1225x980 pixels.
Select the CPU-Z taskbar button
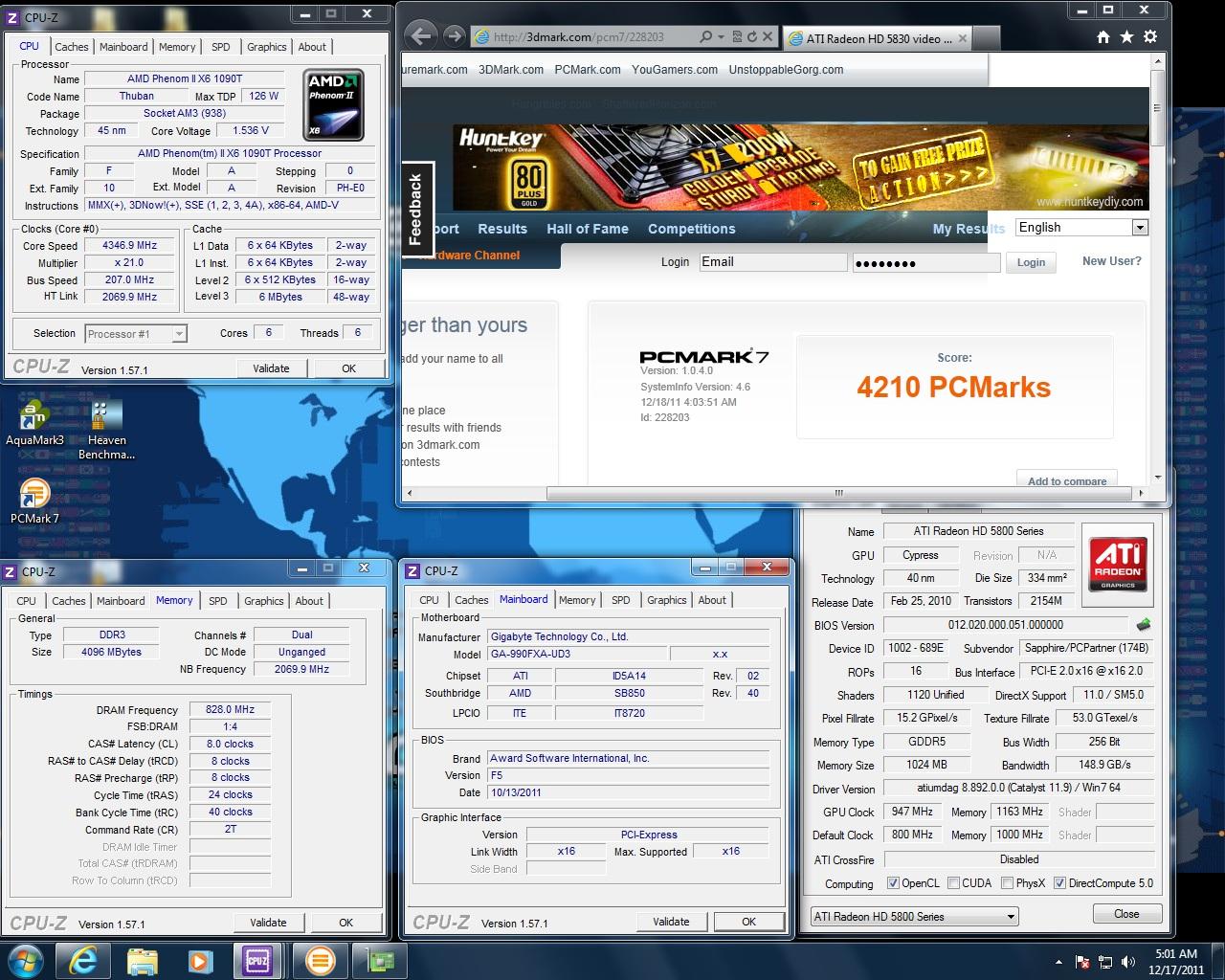point(257,961)
